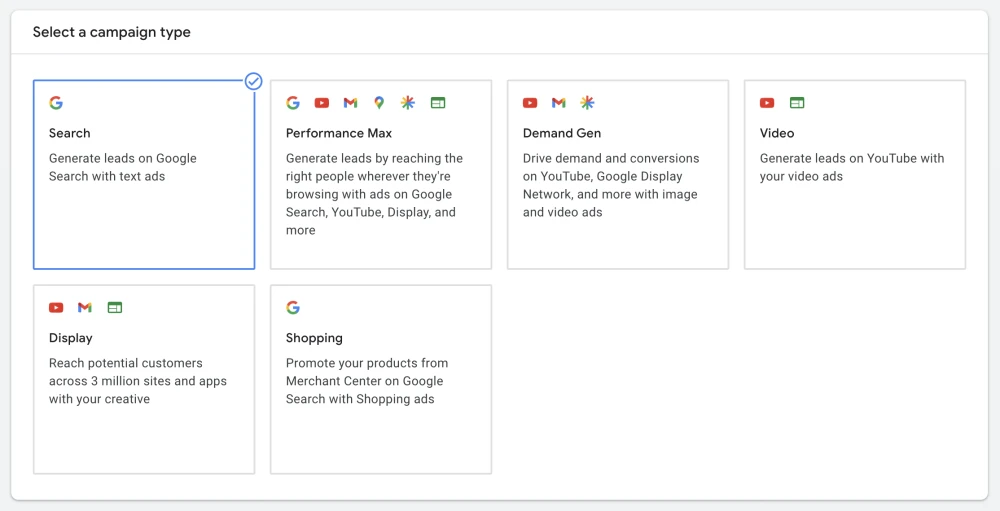Click the YouTube icon in Display card
The height and width of the screenshot is (511, 1000).
point(56,307)
